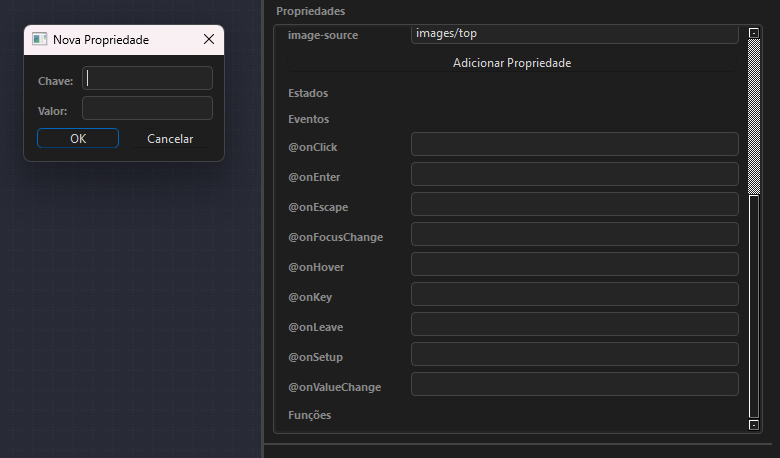The width and height of the screenshot is (780, 458).
Task: Focus the Chave text field
Action: [147, 78]
